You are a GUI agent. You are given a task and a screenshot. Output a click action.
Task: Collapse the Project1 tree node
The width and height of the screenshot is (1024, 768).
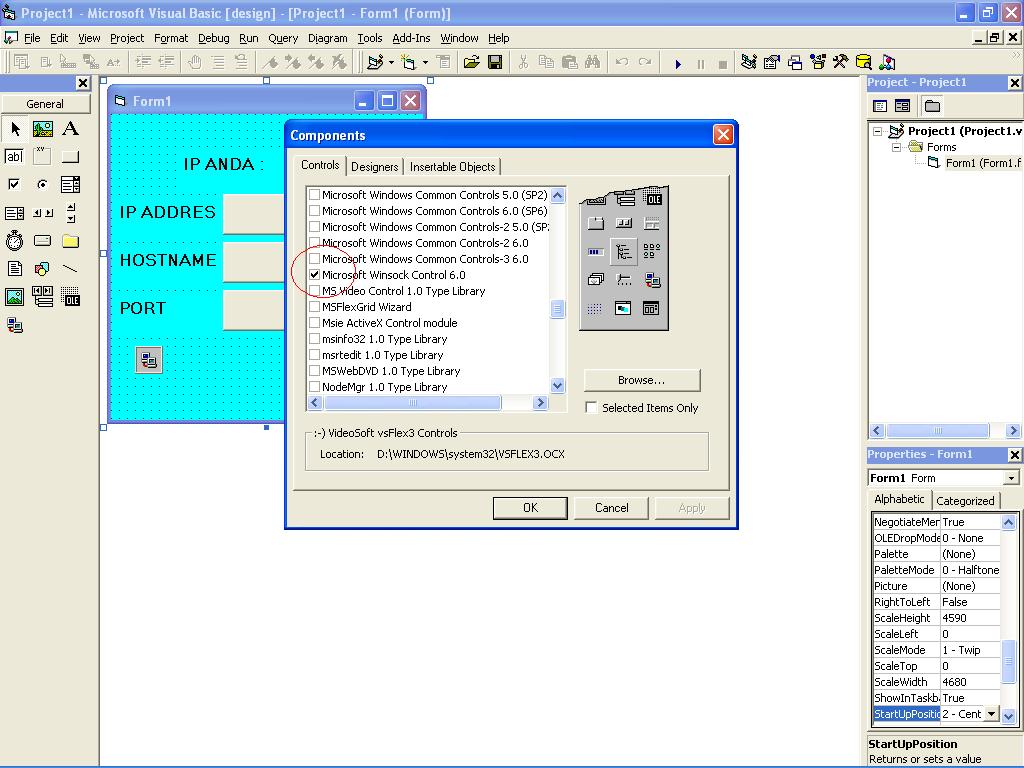coord(879,130)
